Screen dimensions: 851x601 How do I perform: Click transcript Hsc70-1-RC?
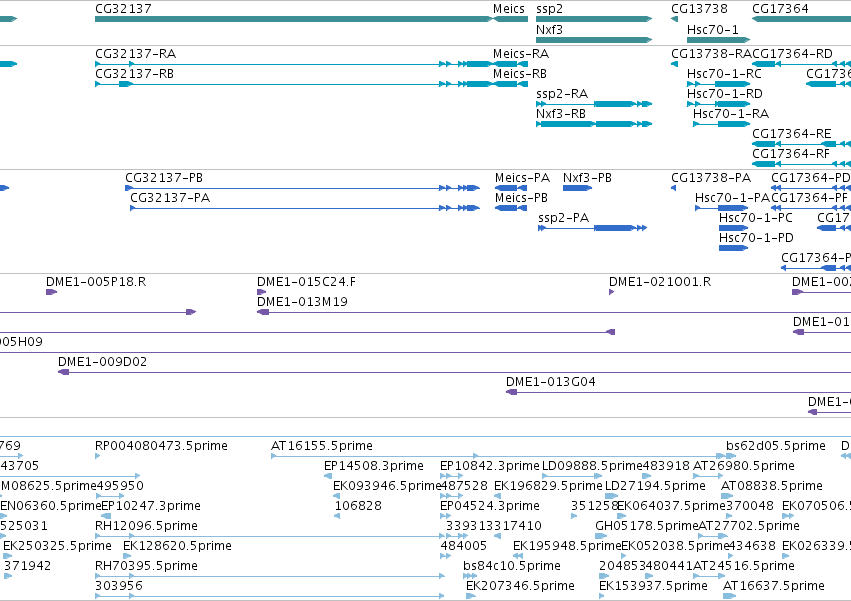tap(719, 84)
